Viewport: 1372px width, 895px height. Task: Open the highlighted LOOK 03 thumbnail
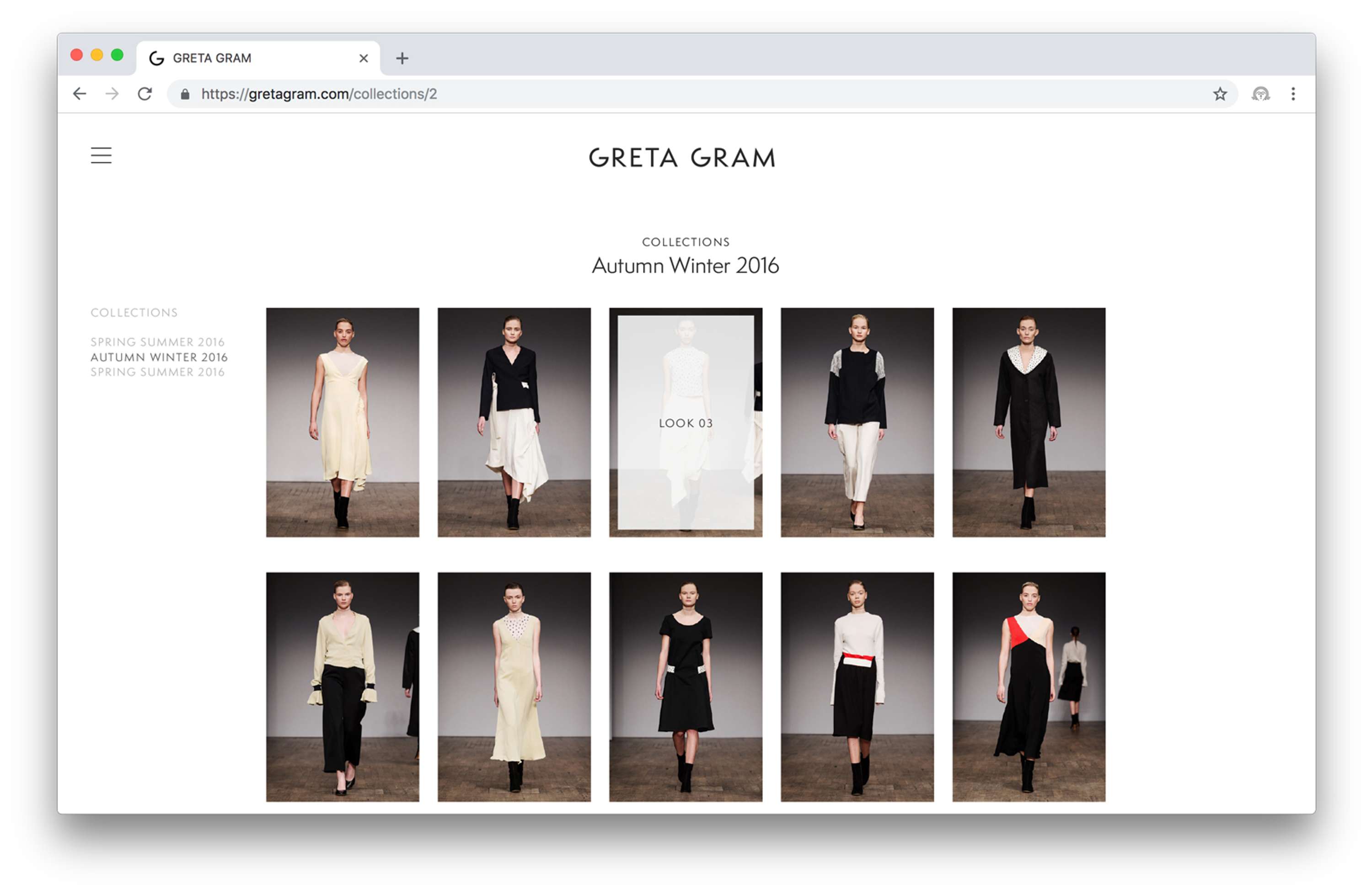(686, 422)
